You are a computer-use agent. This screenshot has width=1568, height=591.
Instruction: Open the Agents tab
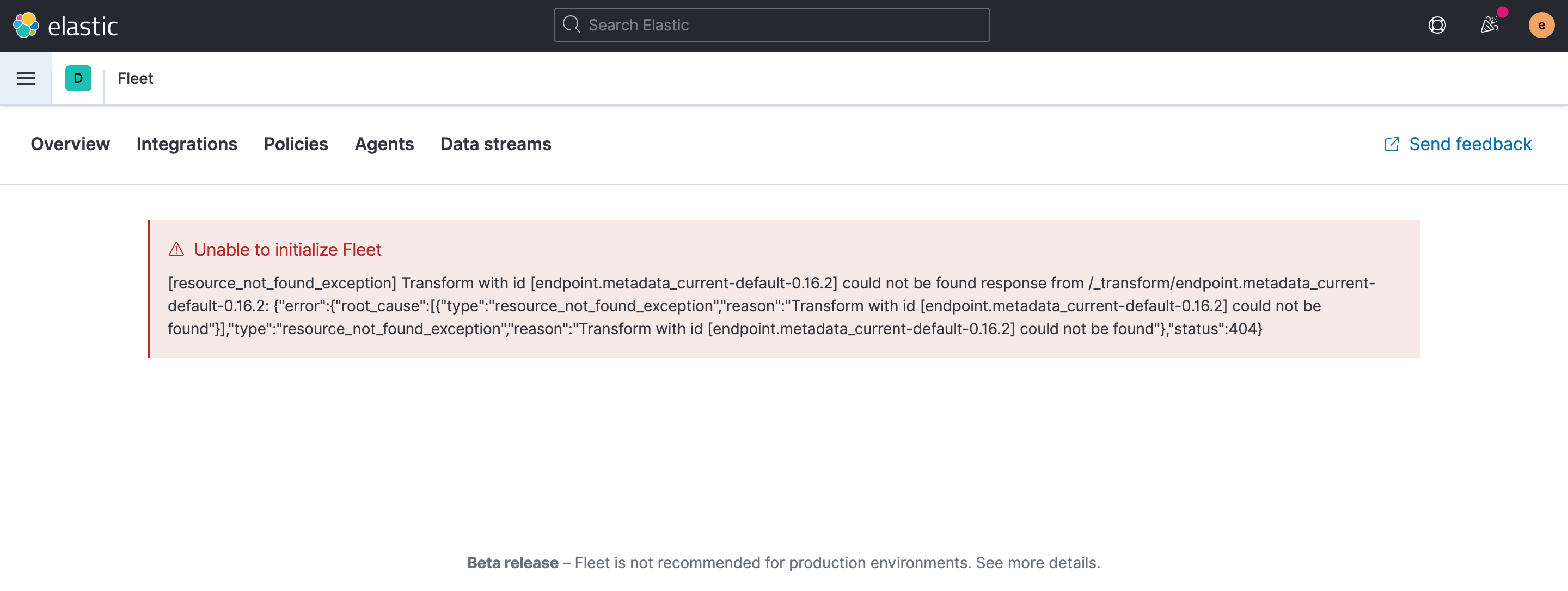[x=384, y=144]
